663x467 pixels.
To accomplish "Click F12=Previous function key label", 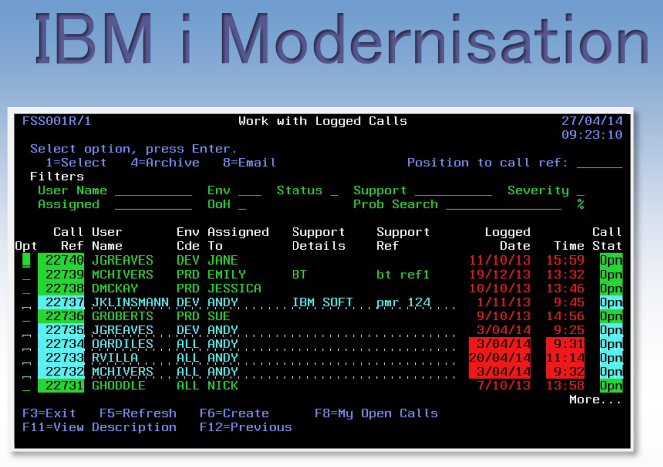I will (246, 427).
